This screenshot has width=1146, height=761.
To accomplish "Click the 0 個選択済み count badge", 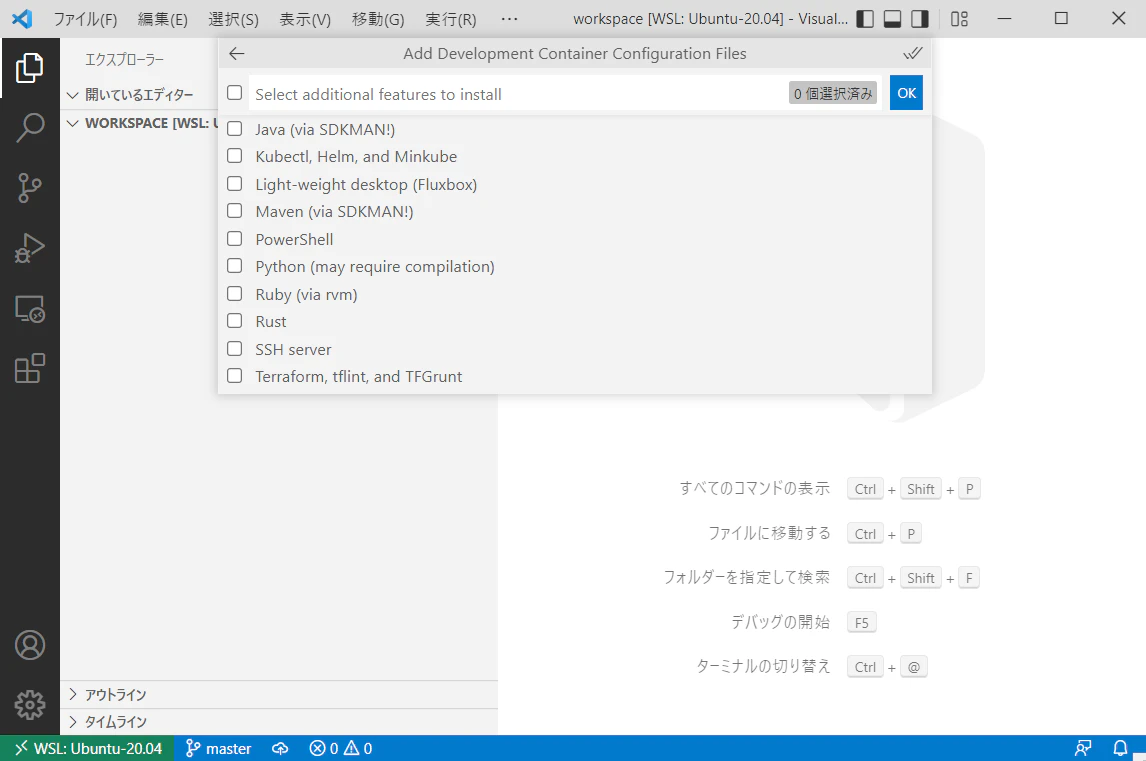I will [x=833, y=94].
